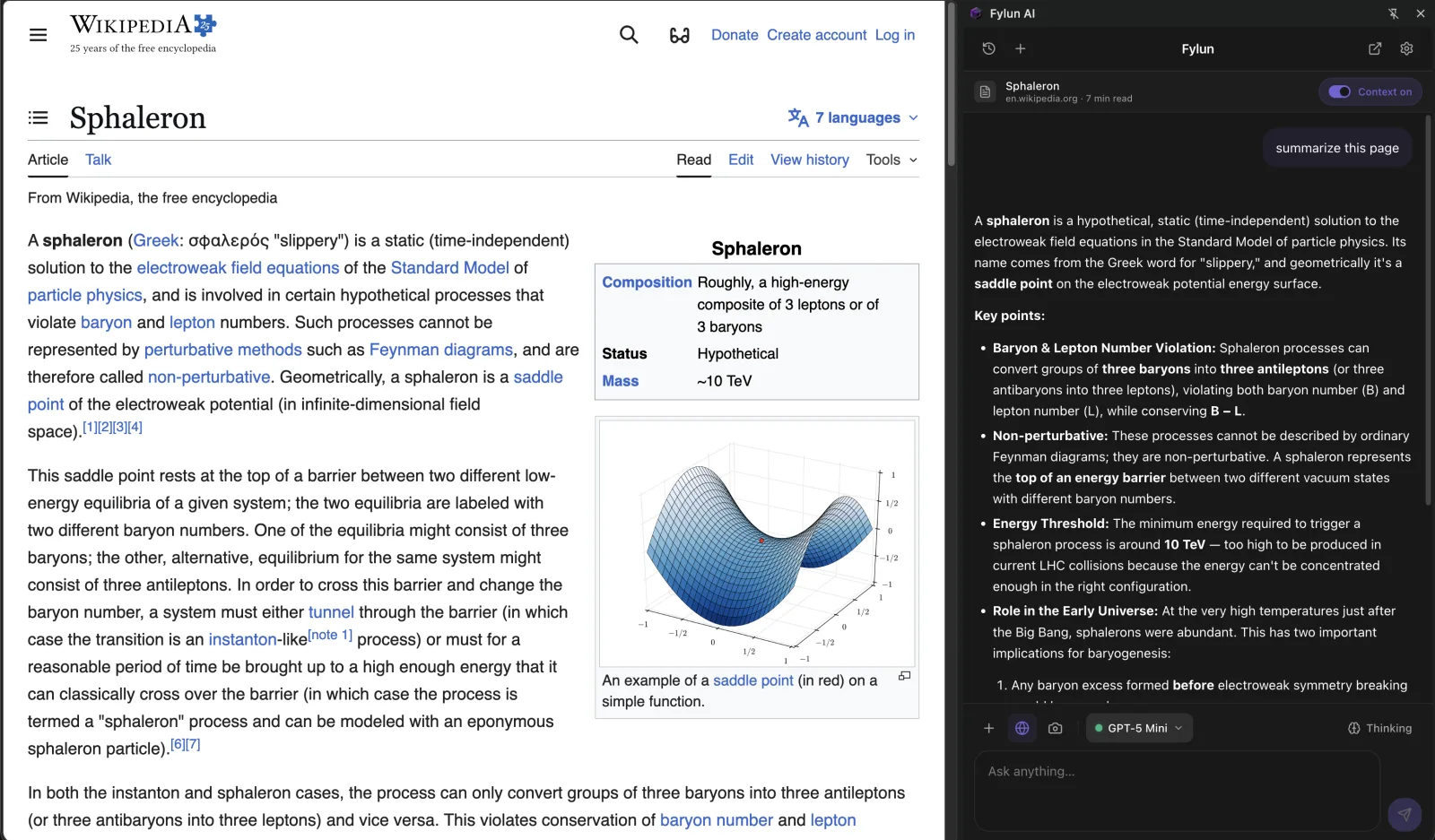Viewport: 1435px width, 840px height.
Task: Click the Spahleron page document icon
Action: (x=985, y=91)
